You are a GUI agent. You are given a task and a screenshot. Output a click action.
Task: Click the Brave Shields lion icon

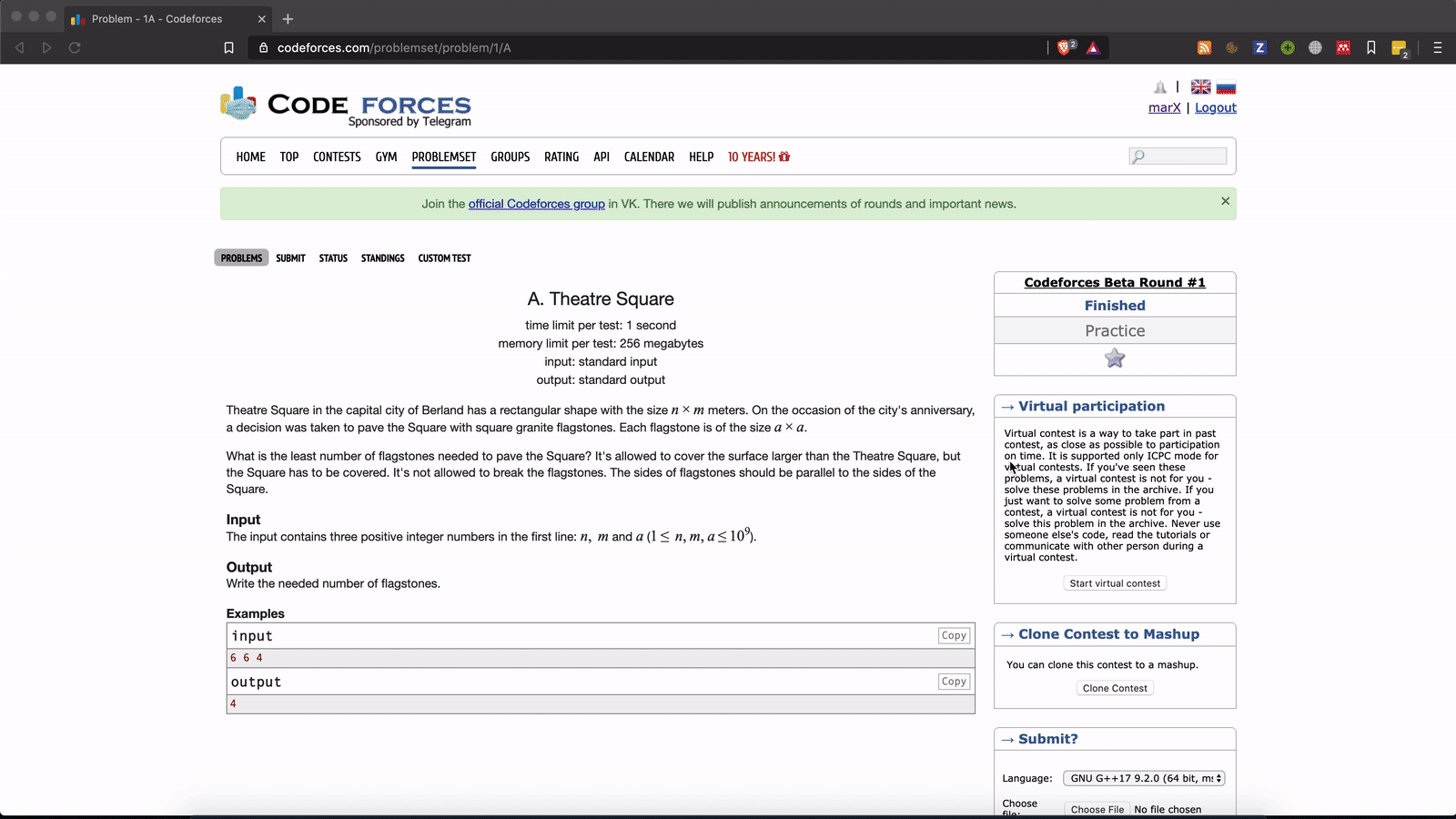point(1065,47)
